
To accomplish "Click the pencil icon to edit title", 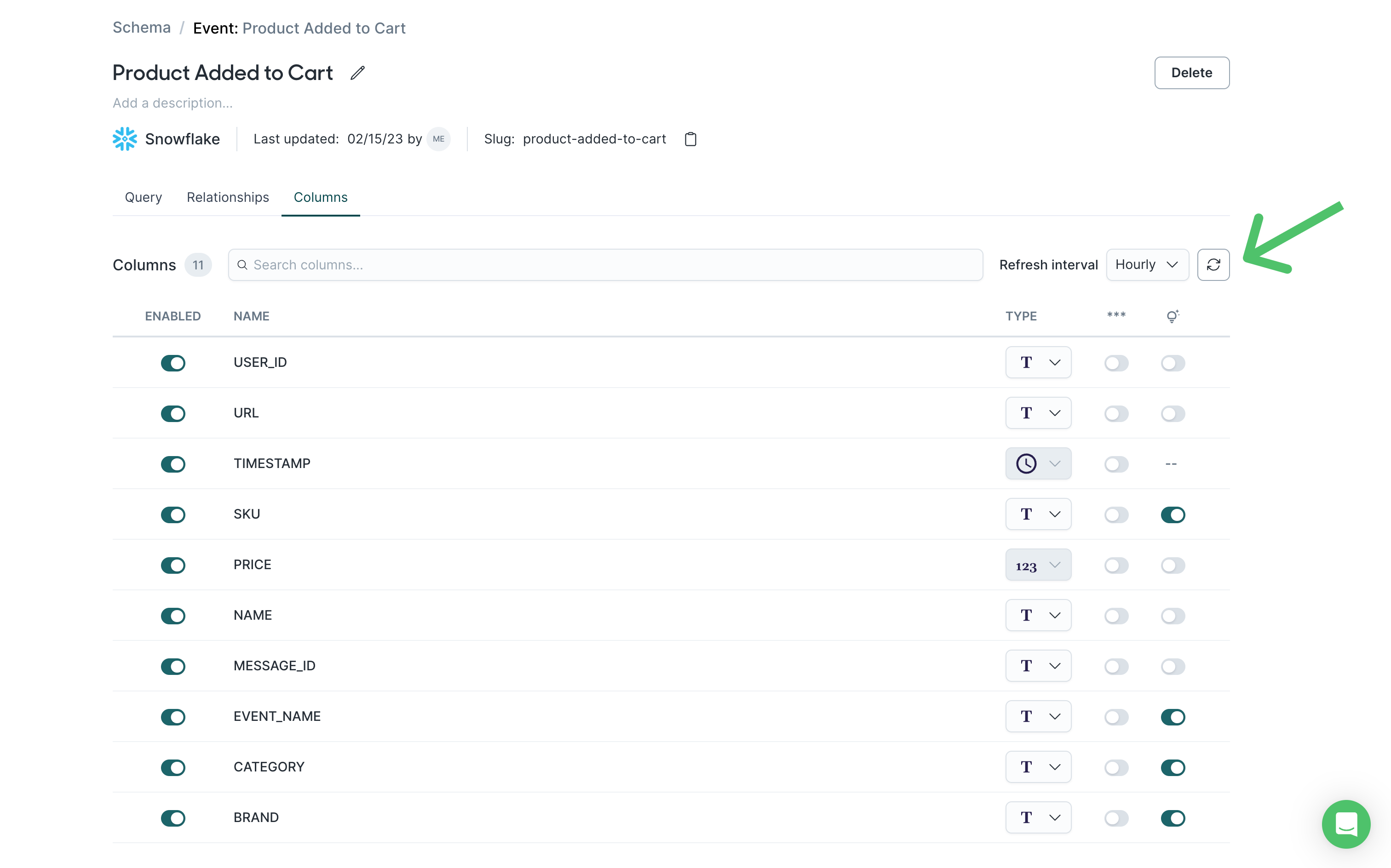I will click(x=358, y=73).
